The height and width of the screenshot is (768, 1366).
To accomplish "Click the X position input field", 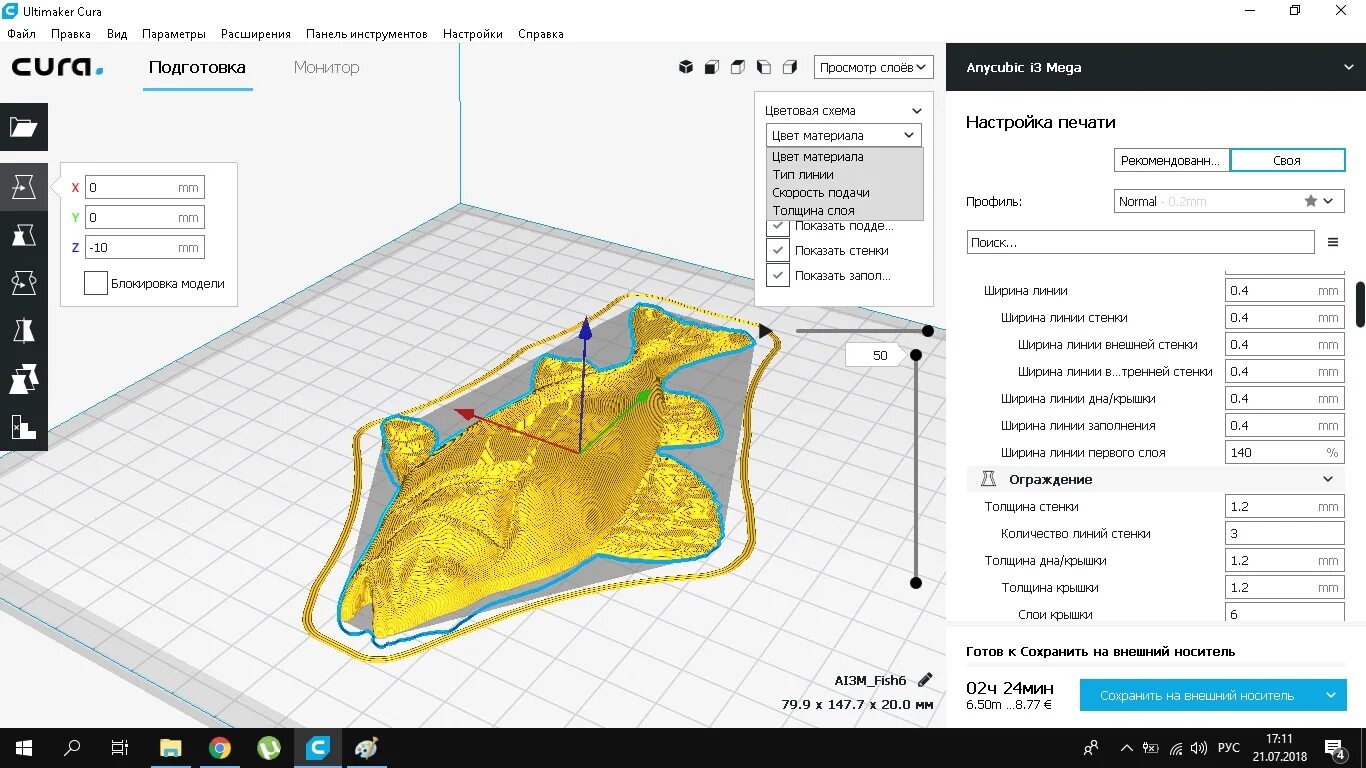I will point(145,187).
